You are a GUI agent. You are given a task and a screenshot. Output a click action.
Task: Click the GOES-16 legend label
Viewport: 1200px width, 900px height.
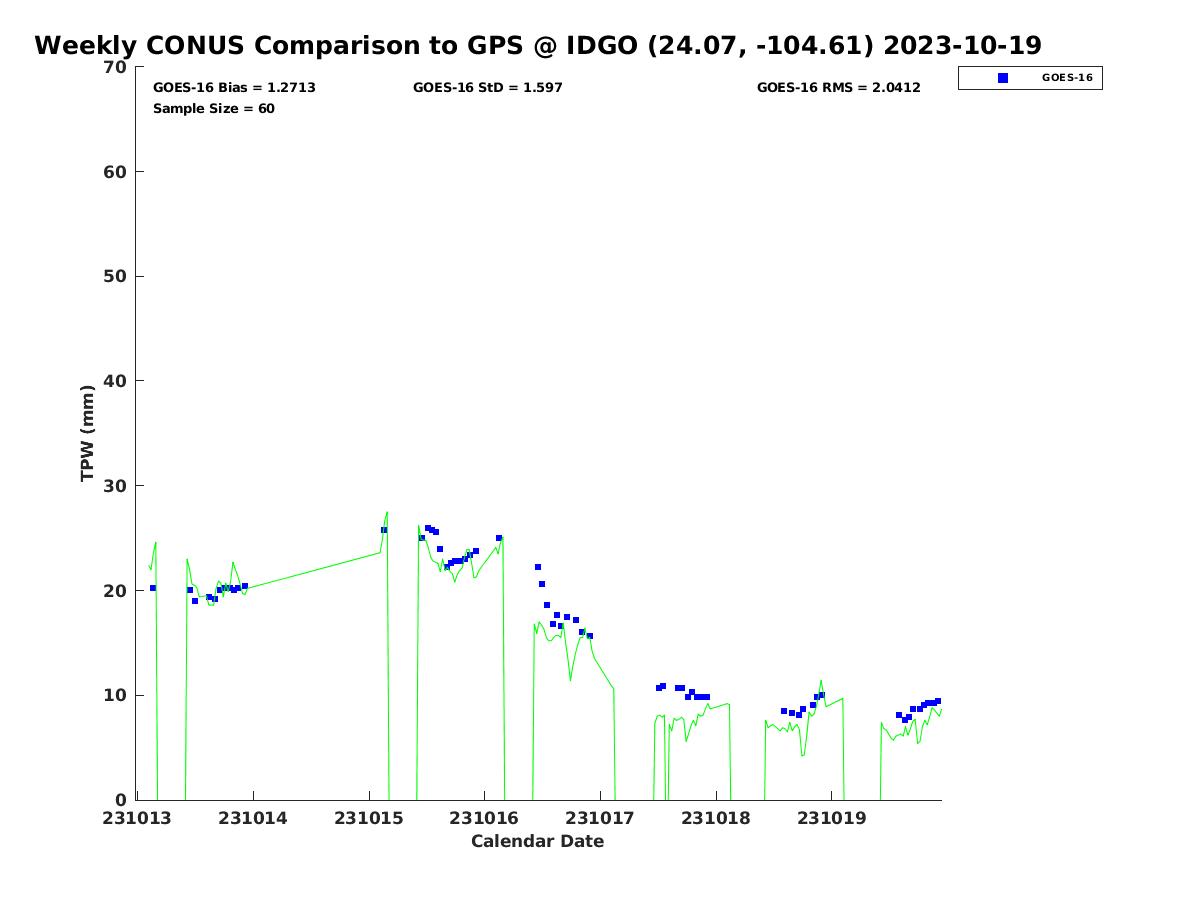[x=1067, y=78]
